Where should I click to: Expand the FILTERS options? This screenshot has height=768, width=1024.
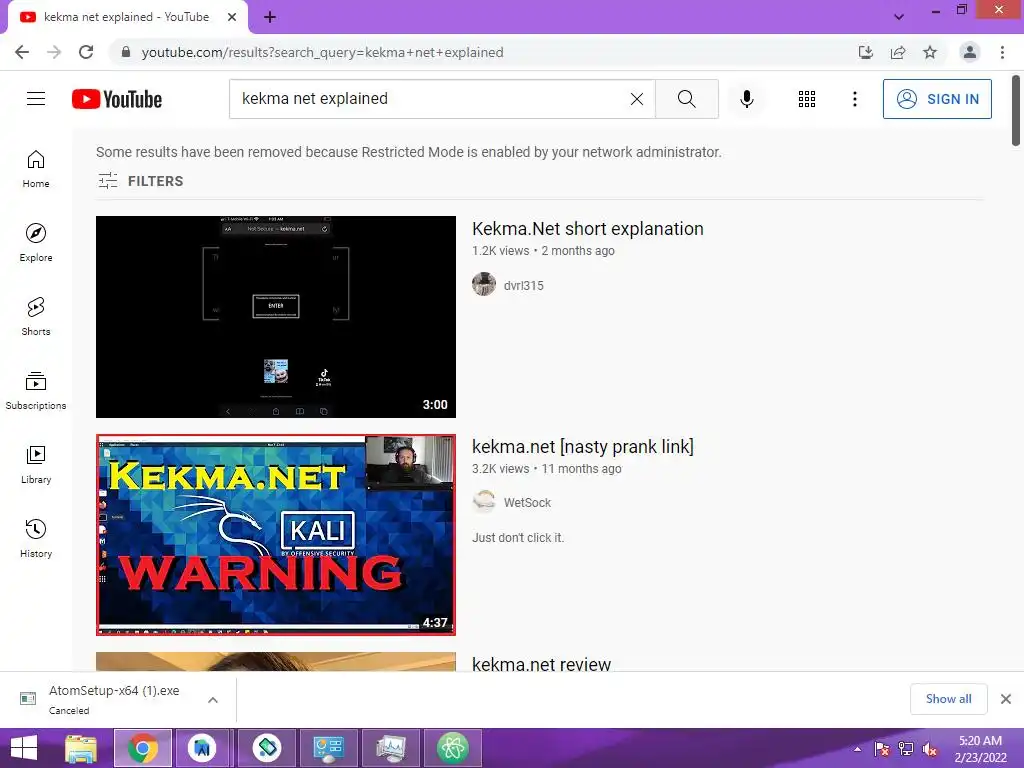140,181
